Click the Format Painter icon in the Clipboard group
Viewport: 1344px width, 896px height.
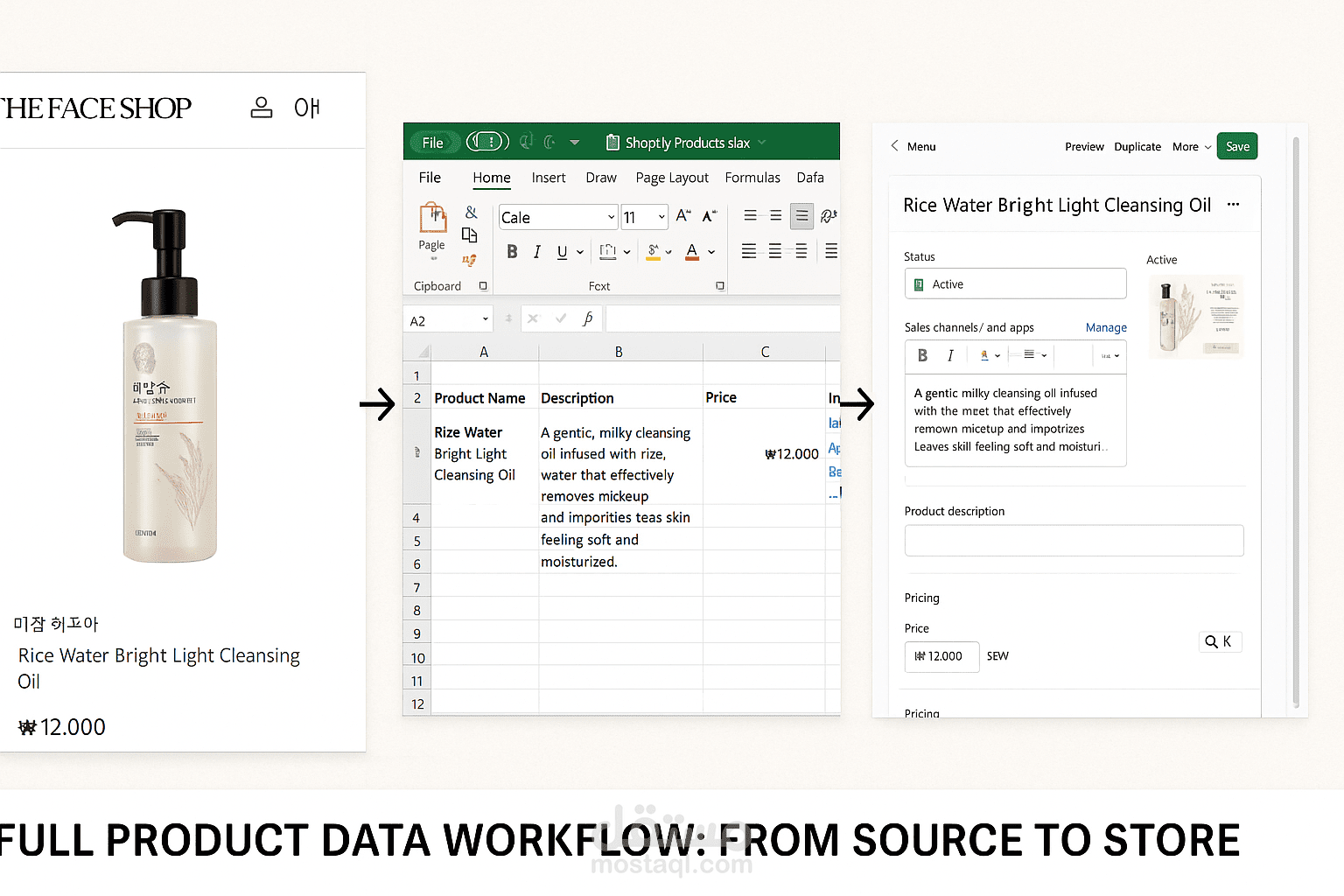click(x=470, y=260)
